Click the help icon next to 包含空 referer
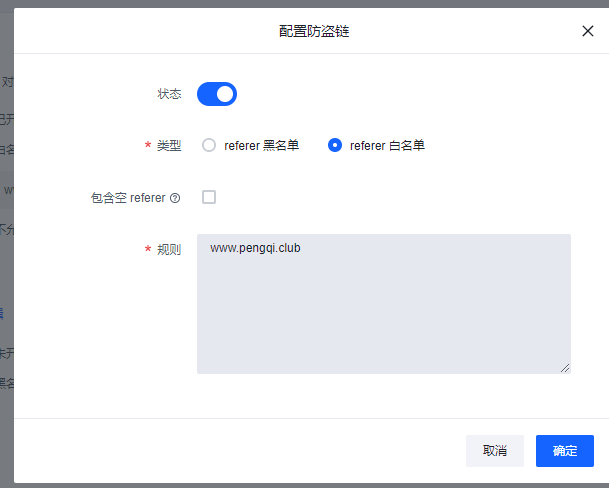The image size is (609, 488). click(x=175, y=198)
